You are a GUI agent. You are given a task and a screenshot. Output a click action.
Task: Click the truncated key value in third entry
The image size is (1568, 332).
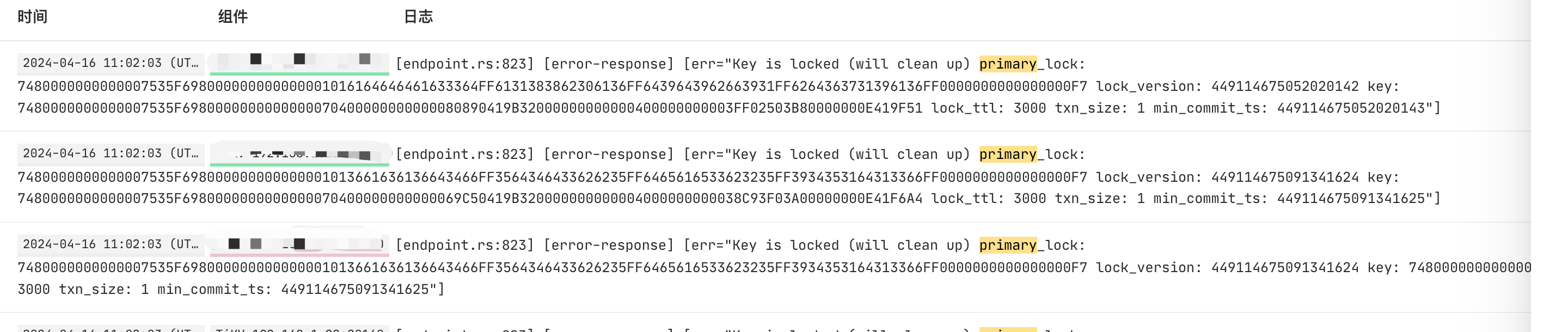[x=1469, y=268]
